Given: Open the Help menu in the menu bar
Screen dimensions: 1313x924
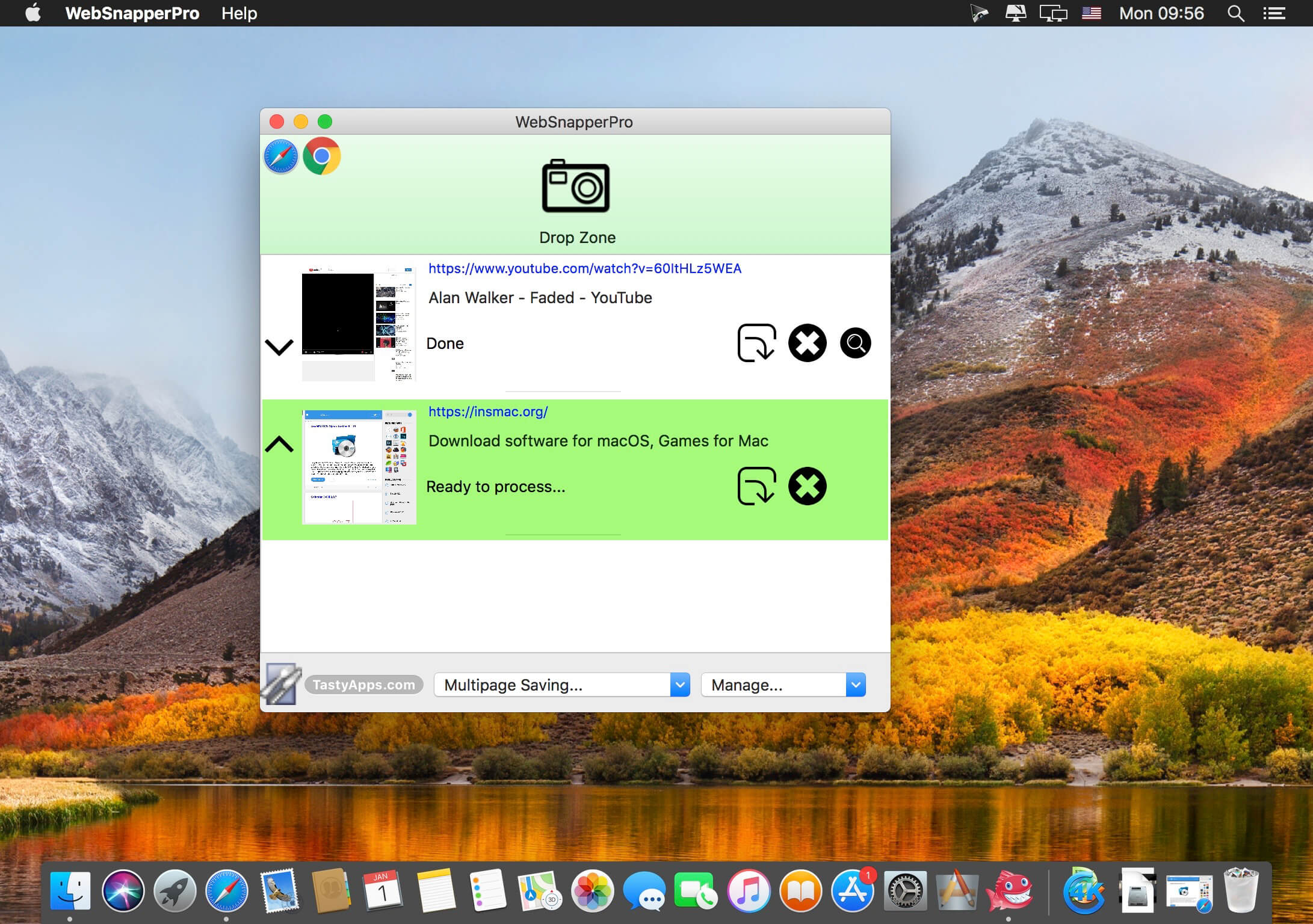Looking at the screenshot, I should (239, 13).
